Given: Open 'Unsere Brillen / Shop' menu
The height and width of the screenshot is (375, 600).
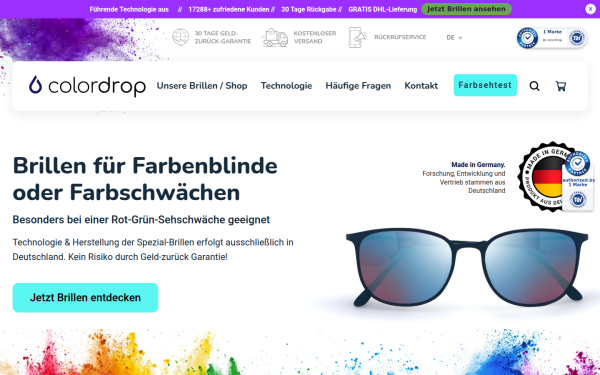Looking at the screenshot, I should tap(202, 86).
